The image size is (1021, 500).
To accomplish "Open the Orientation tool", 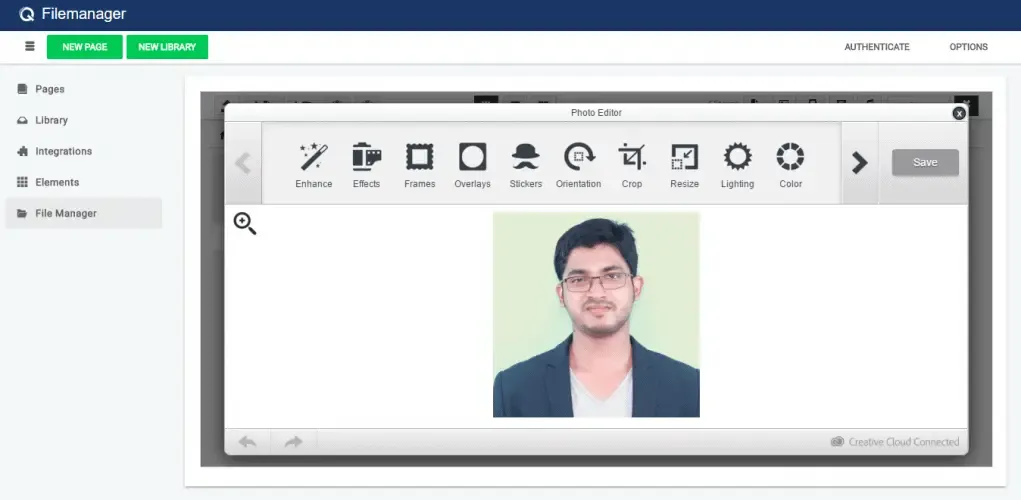I will [x=578, y=165].
